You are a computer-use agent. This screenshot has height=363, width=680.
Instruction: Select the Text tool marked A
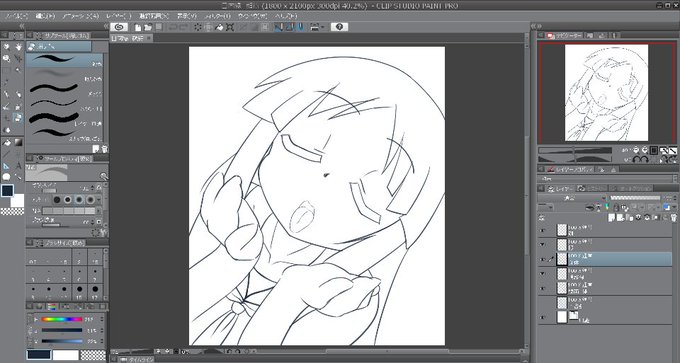tap(18, 166)
